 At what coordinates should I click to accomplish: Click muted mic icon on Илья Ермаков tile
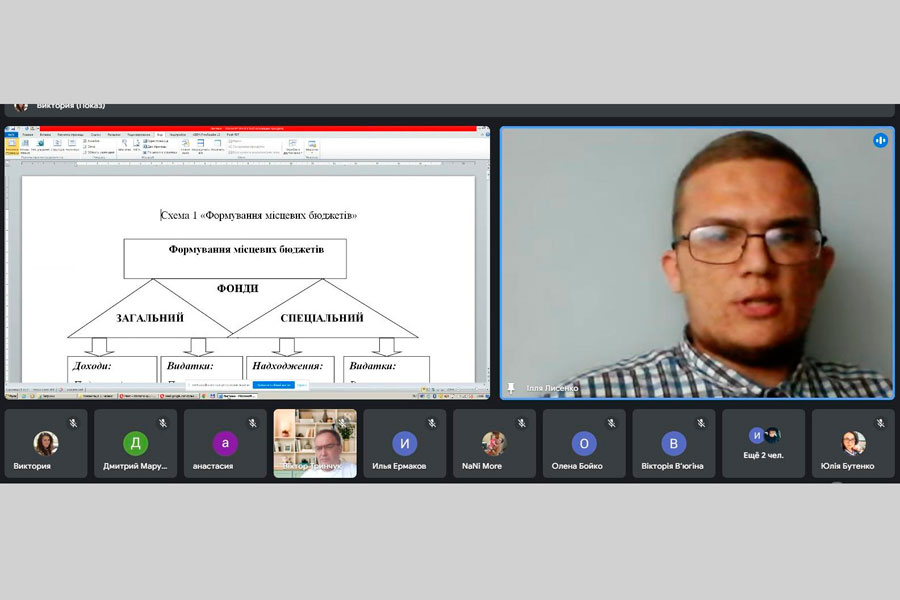click(x=432, y=423)
